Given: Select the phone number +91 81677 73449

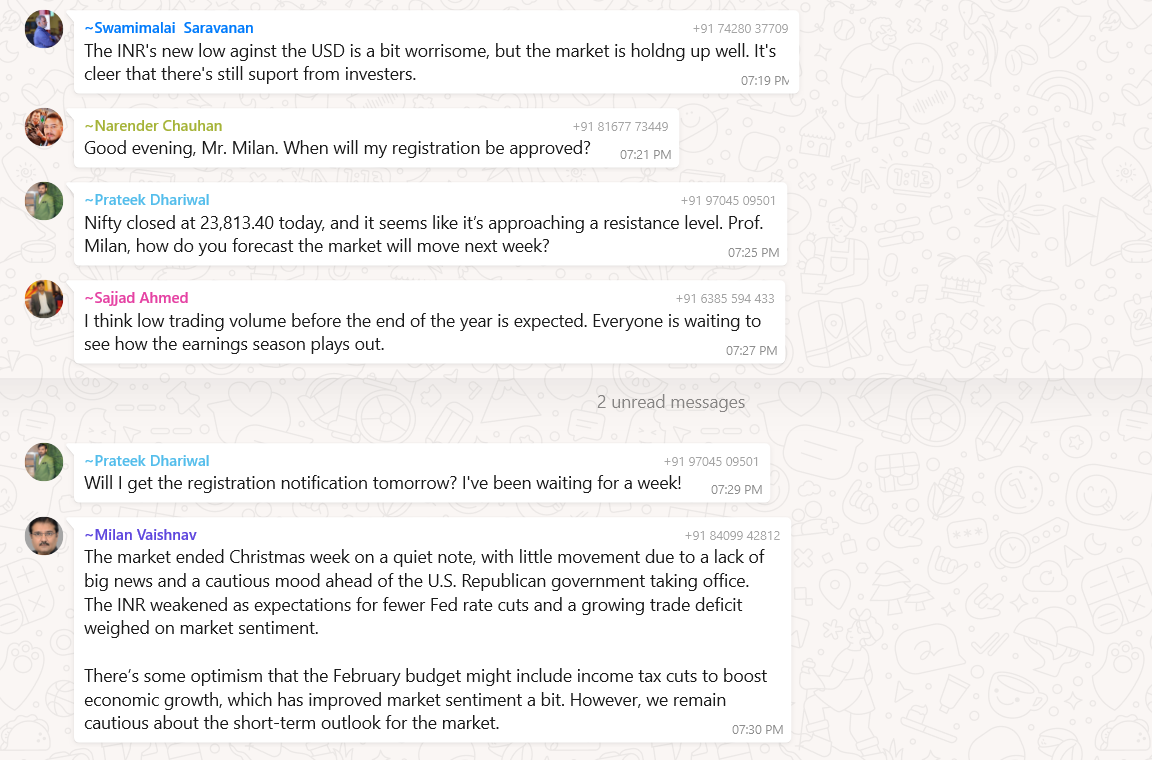Looking at the screenshot, I should [x=620, y=127].
